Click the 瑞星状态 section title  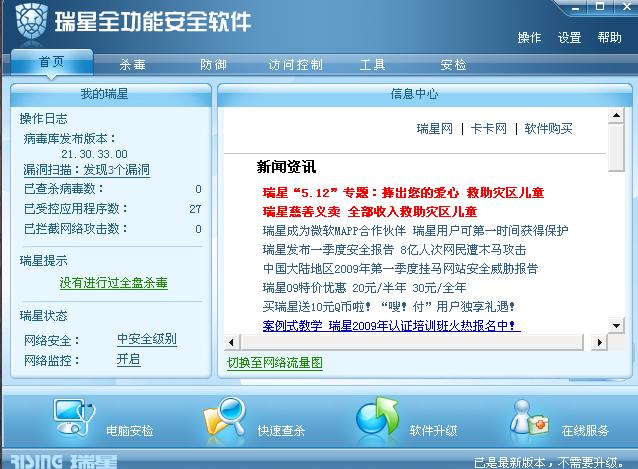coord(44,316)
